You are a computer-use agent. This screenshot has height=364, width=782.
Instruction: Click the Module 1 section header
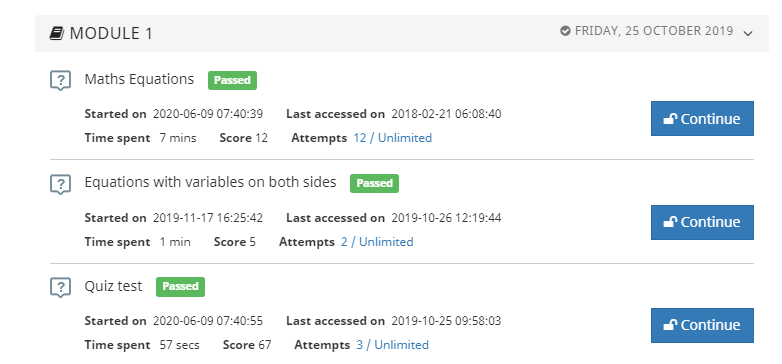(401, 33)
